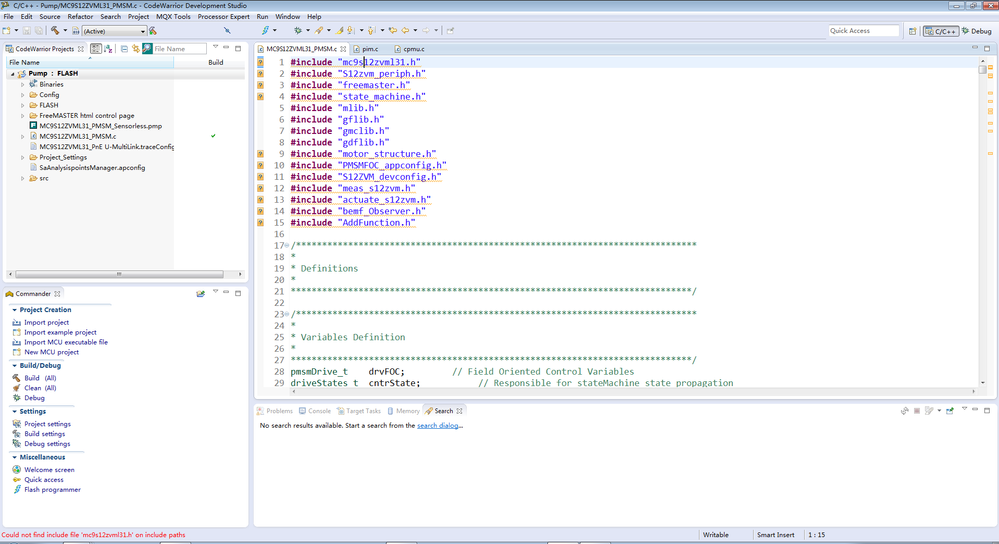Switch to the Problems tab

click(x=275, y=411)
